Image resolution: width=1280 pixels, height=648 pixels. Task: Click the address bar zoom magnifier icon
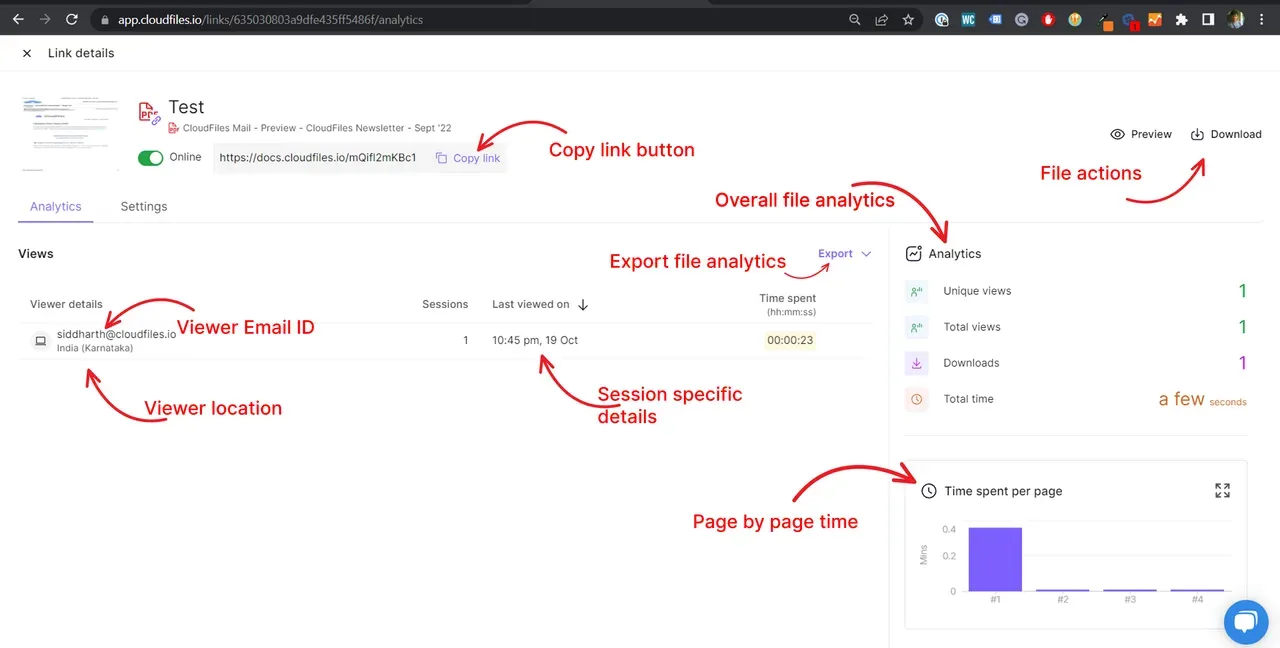coord(854,19)
